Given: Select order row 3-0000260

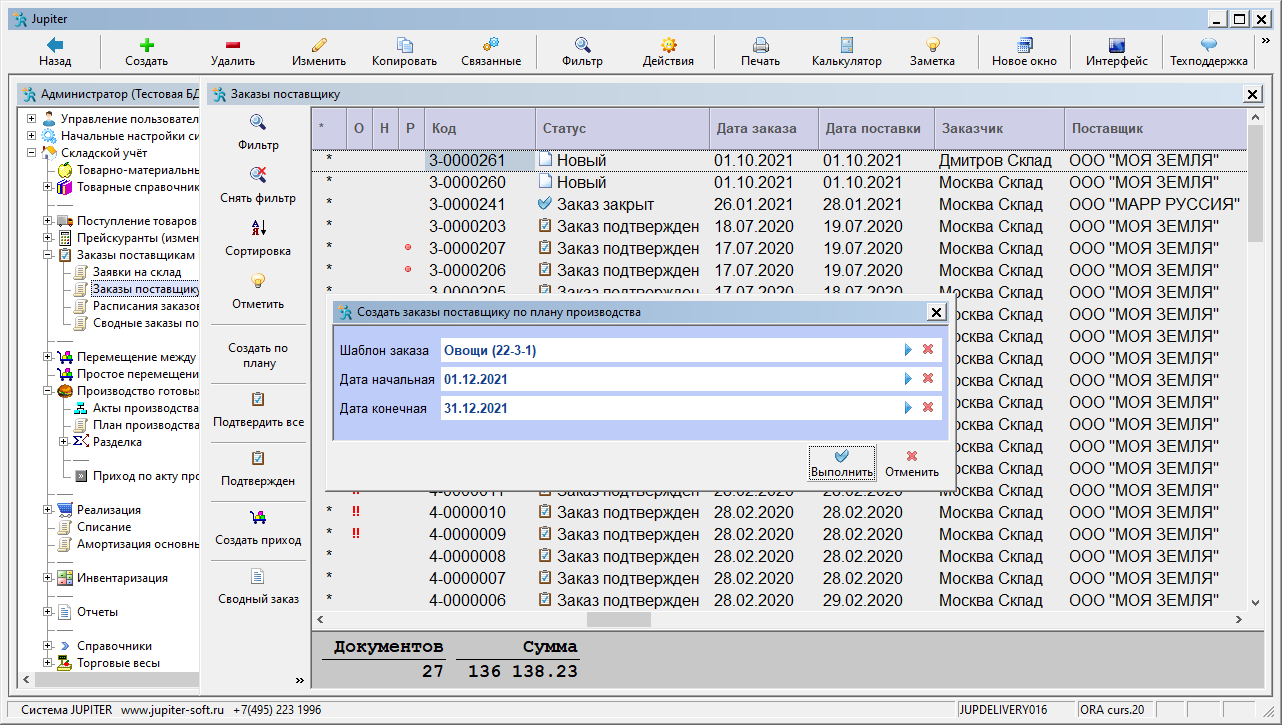Looking at the screenshot, I should pos(779,183).
